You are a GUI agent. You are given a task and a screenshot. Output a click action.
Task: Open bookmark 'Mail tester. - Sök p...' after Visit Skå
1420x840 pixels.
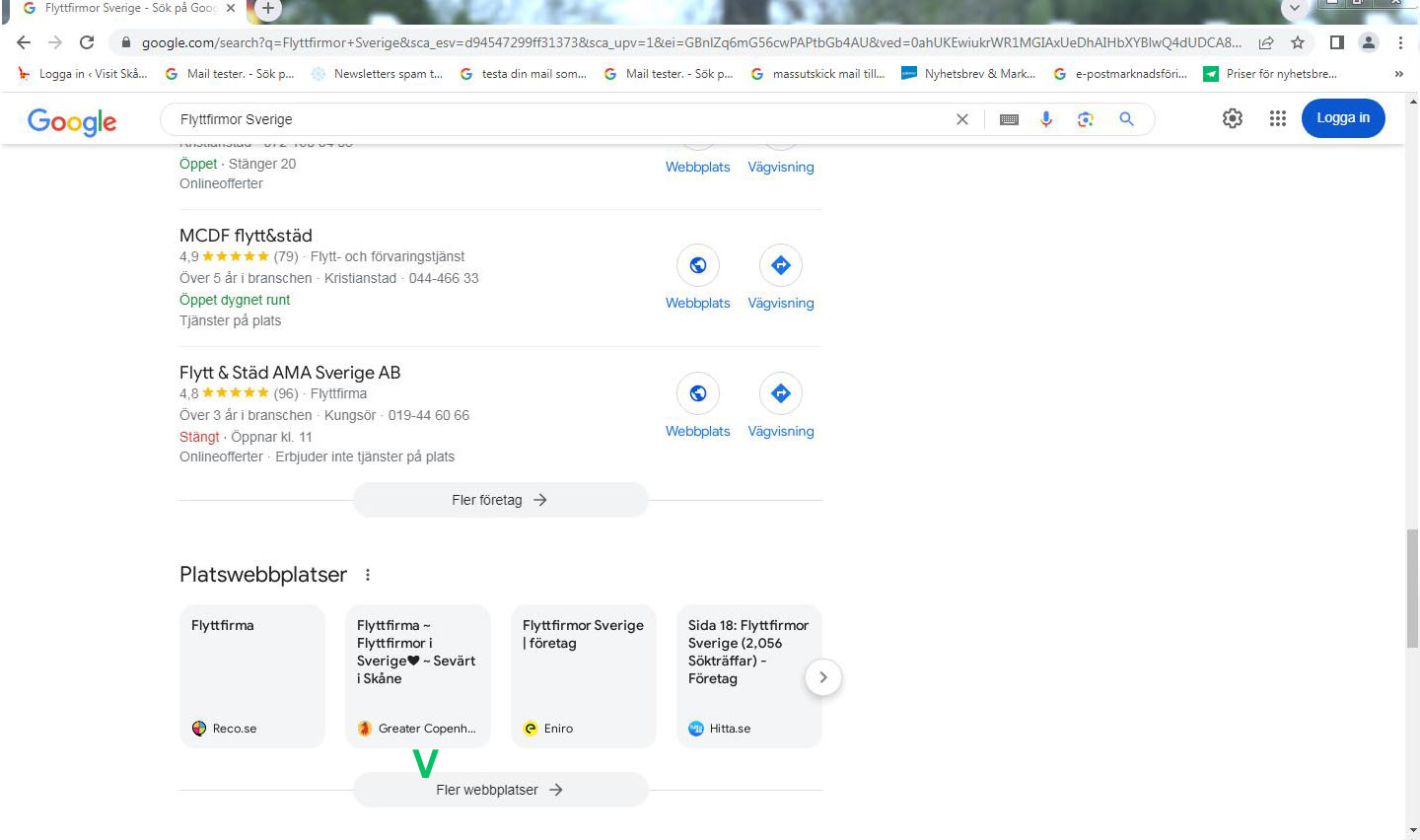pyautogui.click(x=230, y=74)
